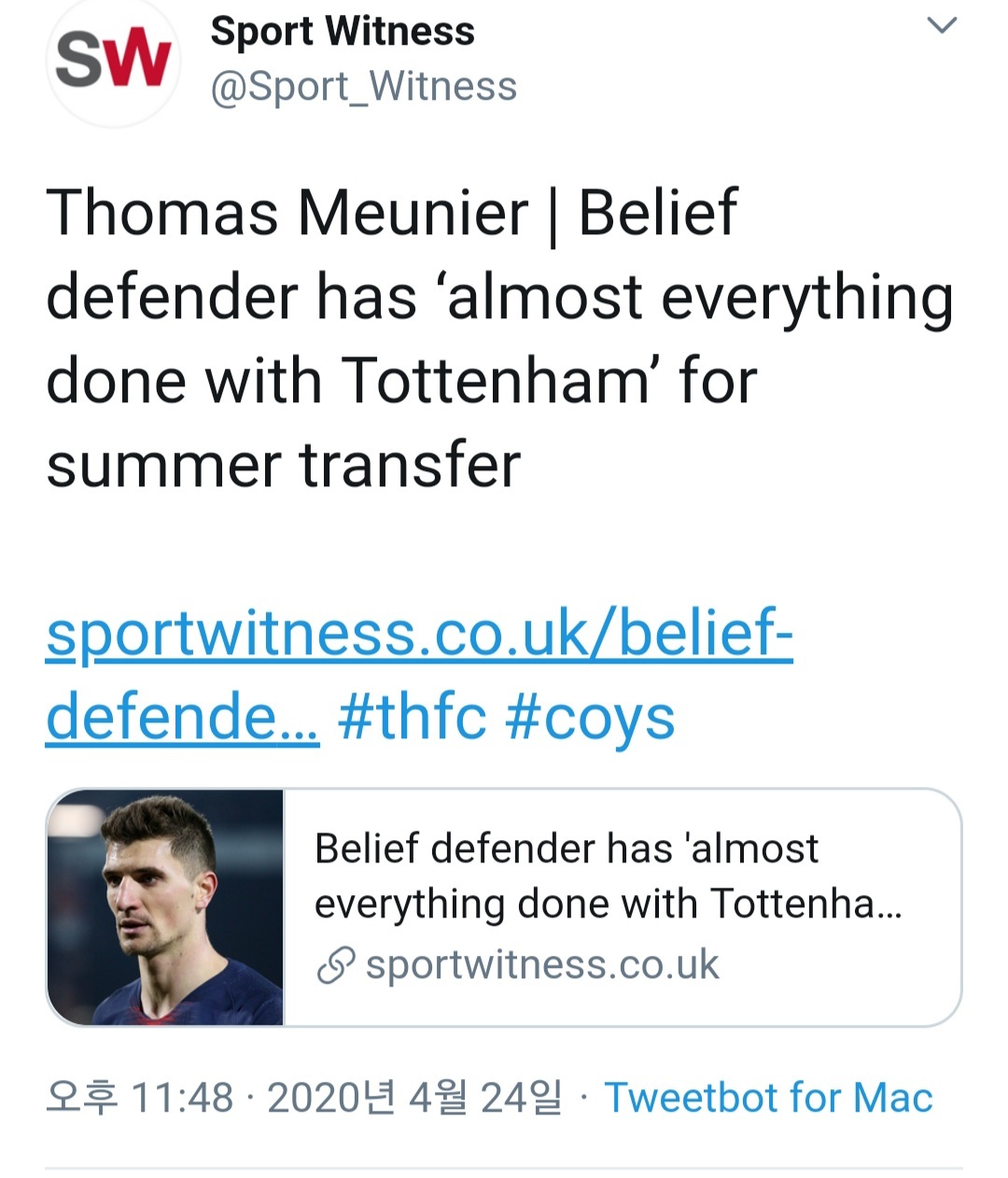Click the "everything done with Tottenha…" card line
This screenshot has width=1008, height=1178.
608,904
